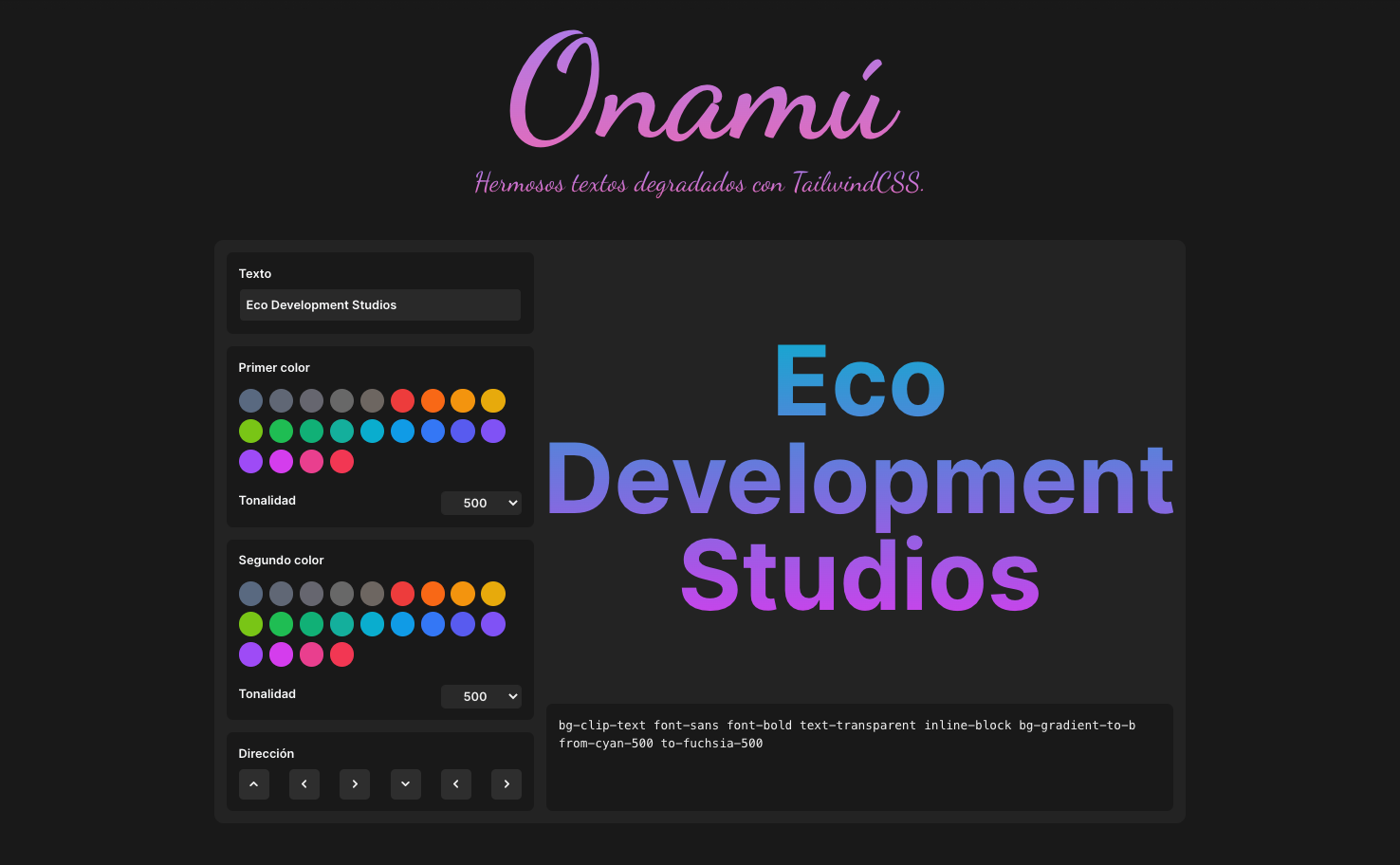Image resolution: width=1400 pixels, height=865 pixels.
Task: Pick yellow swatch in Primer color
Action: click(x=493, y=400)
